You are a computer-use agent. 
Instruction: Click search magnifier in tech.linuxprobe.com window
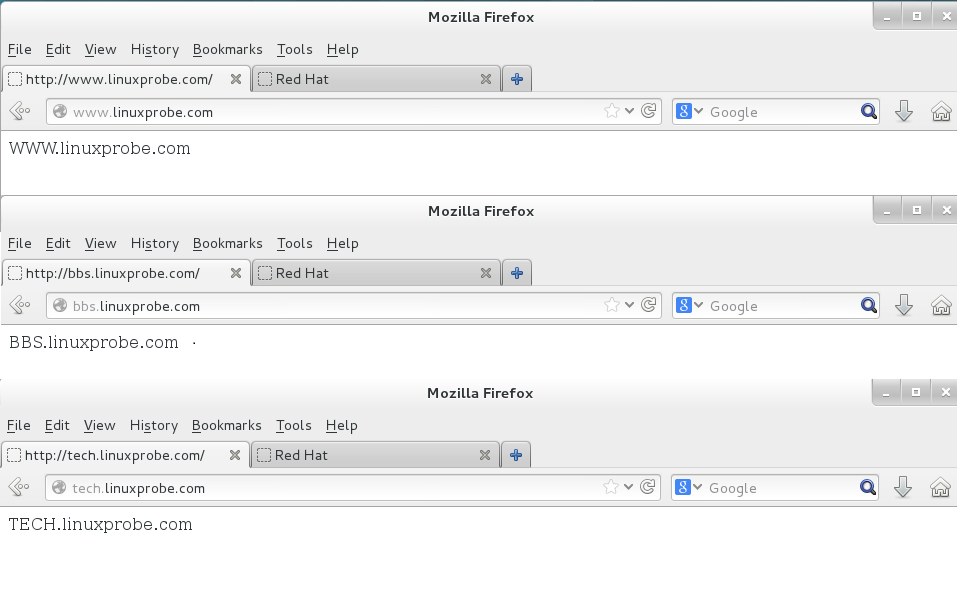pos(868,488)
